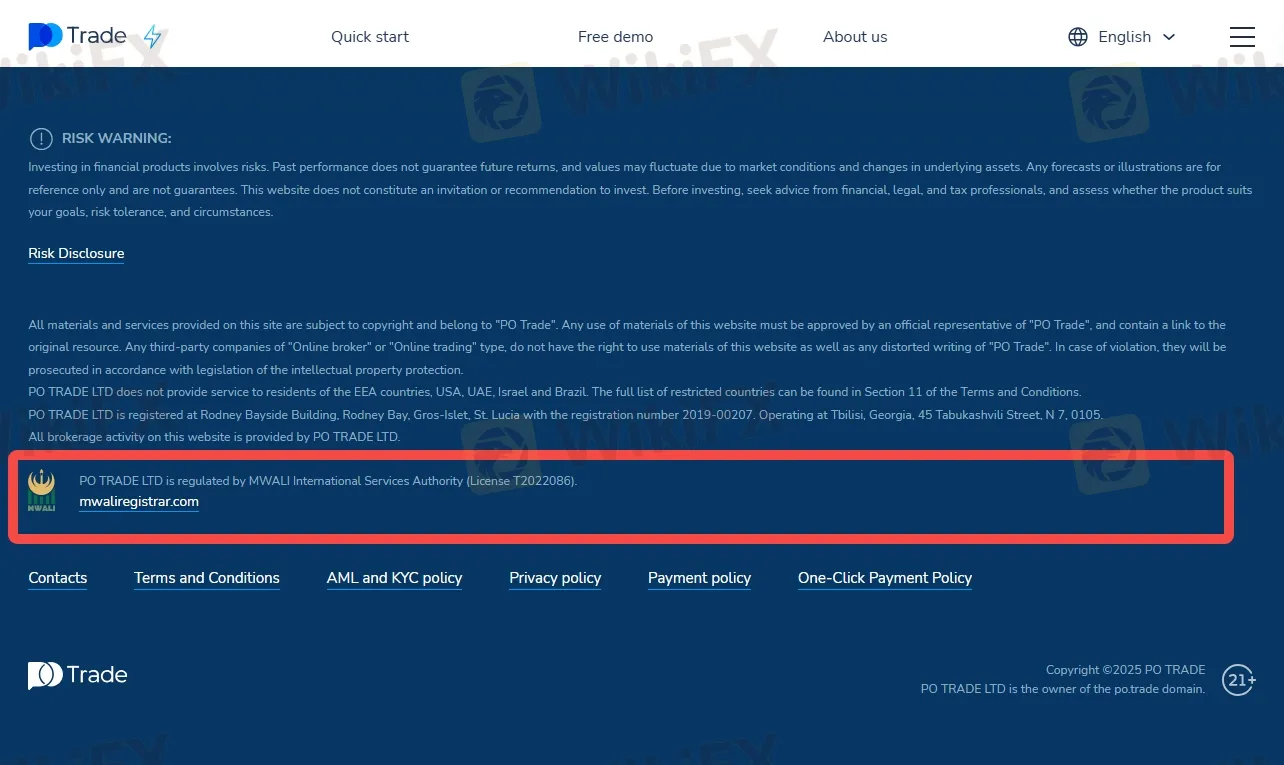Open the Privacy policy link
This screenshot has width=1284, height=765.
coord(555,578)
